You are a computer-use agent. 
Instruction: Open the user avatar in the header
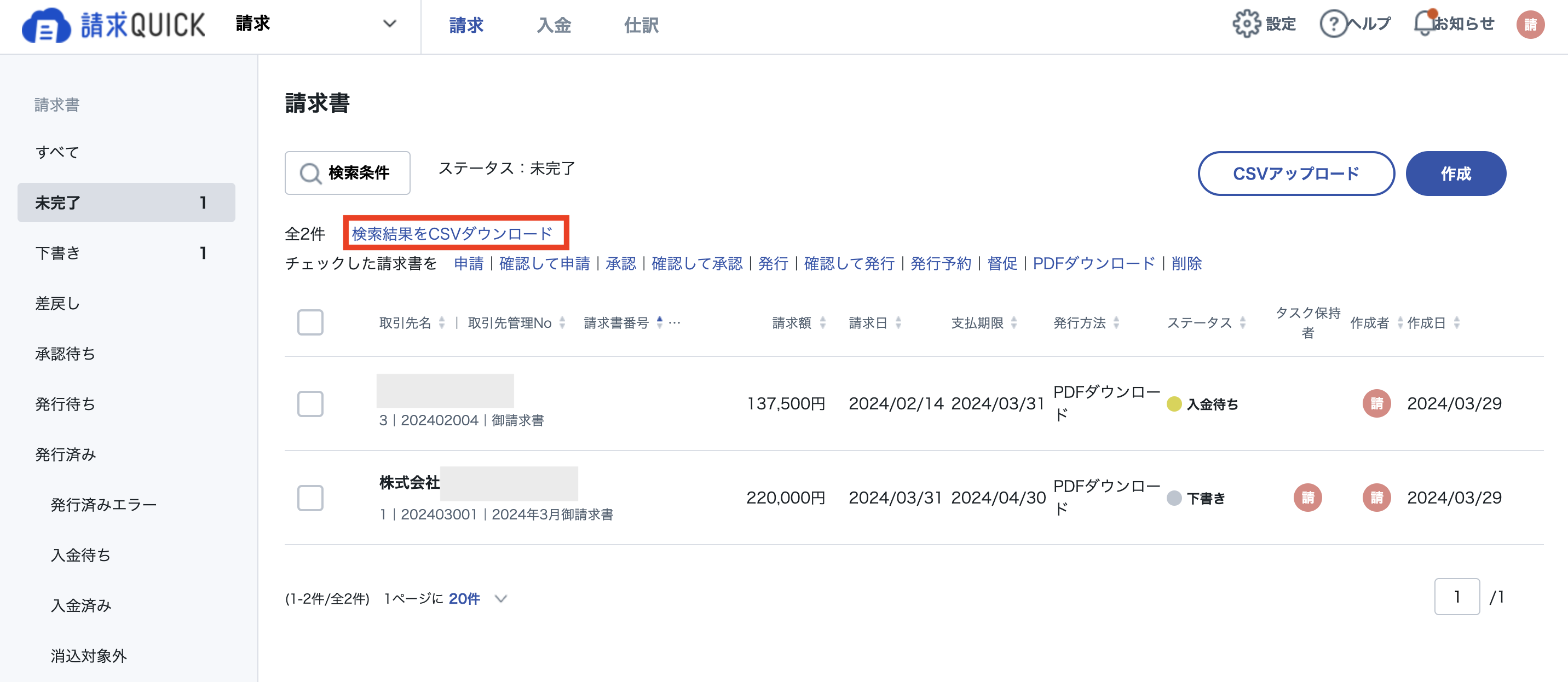(1530, 24)
